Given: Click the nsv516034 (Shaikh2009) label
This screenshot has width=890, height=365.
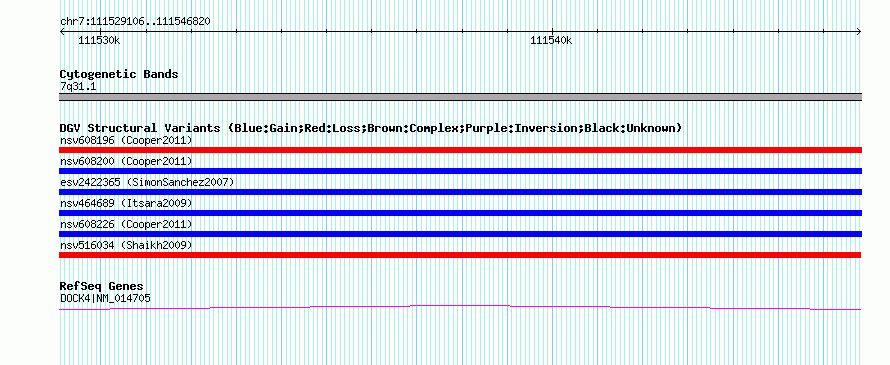Looking at the screenshot, I should click(x=126, y=245).
